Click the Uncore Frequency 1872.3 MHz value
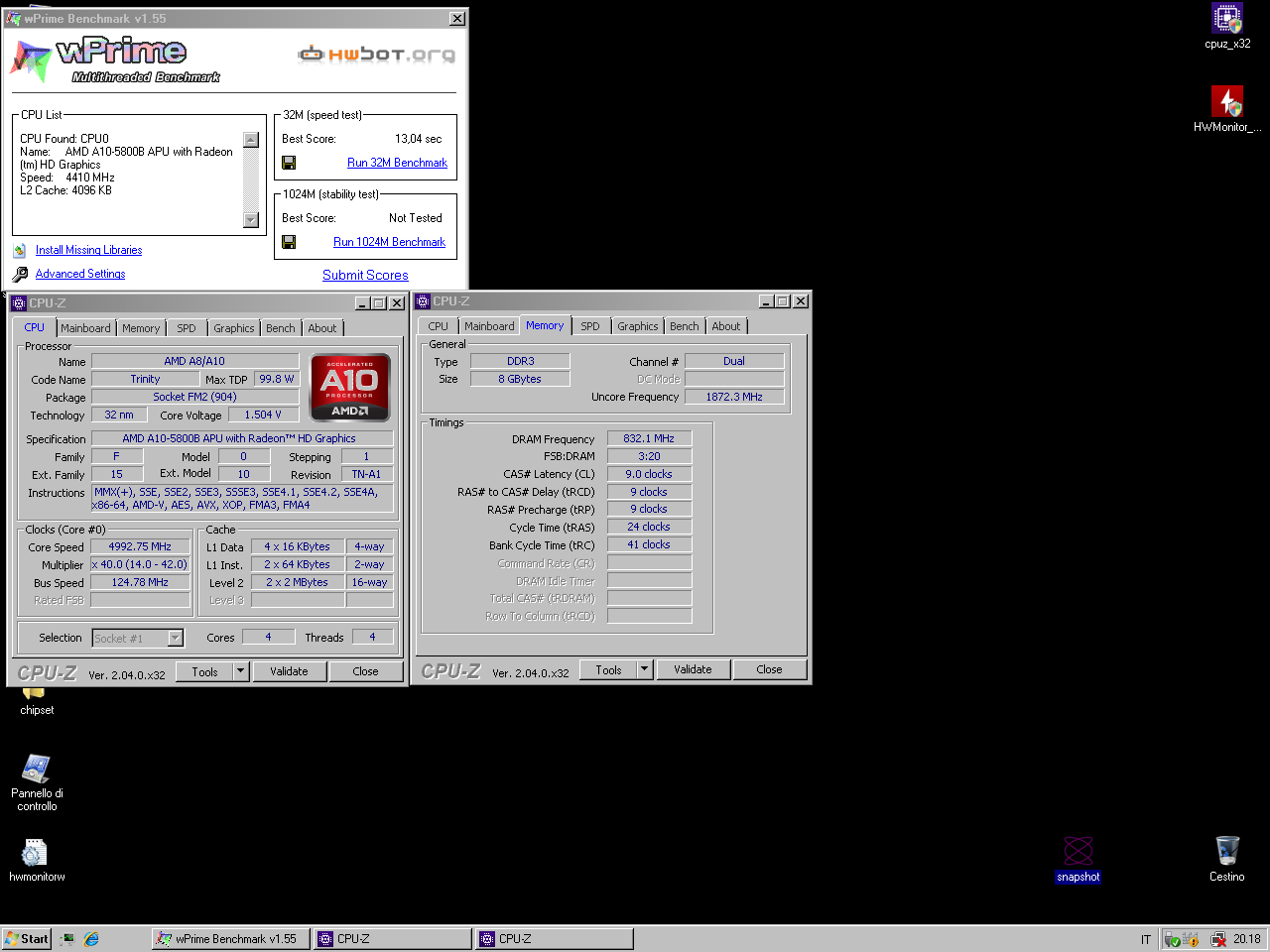This screenshot has width=1270, height=952. (734, 397)
